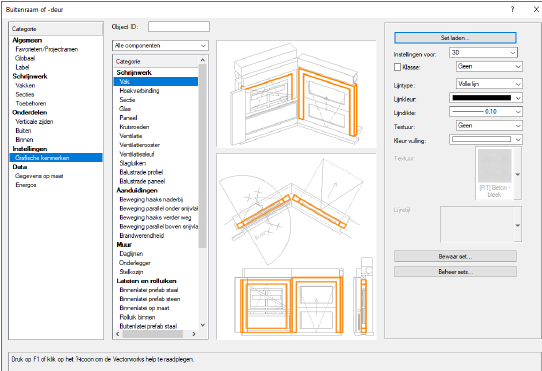The height and width of the screenshot is (371, 542).
Task: Select the Balustrade paneel component
Action: 142,181
